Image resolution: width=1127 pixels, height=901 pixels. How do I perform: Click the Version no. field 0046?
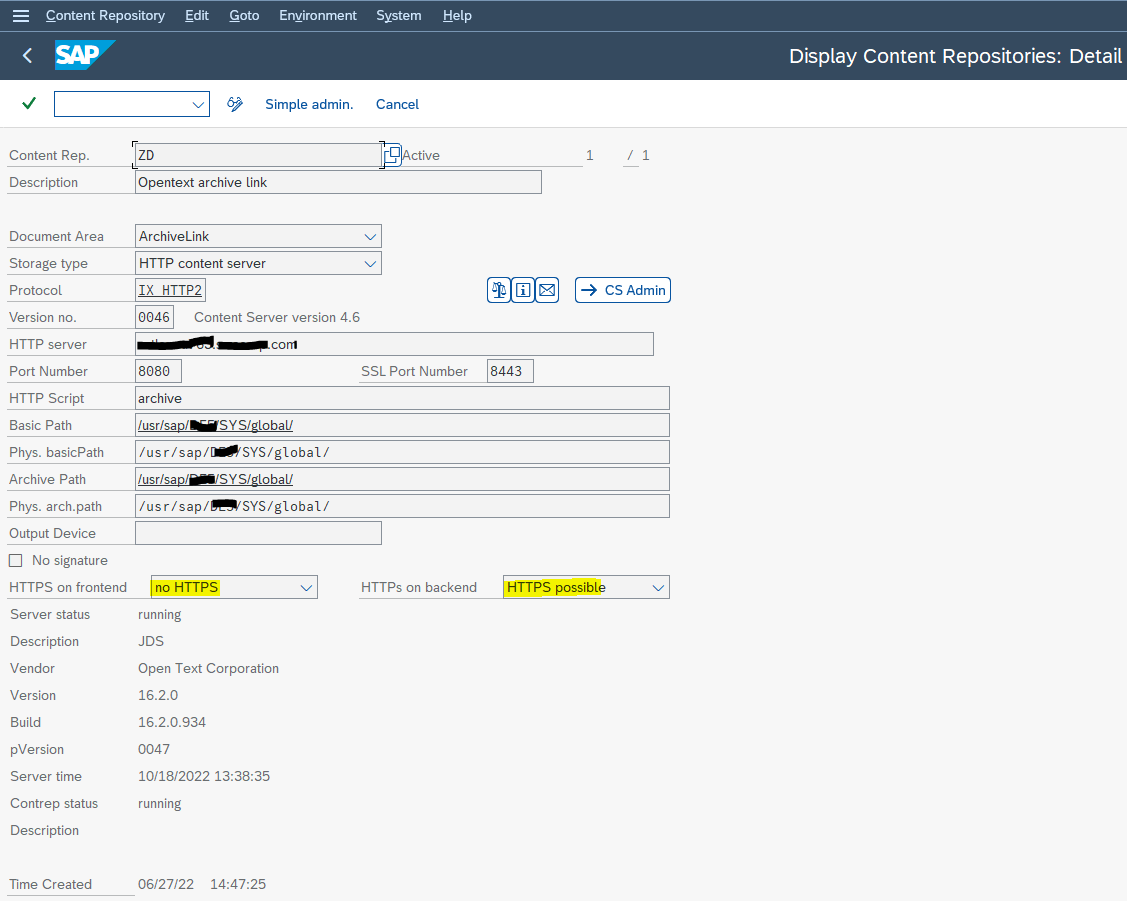155,318
